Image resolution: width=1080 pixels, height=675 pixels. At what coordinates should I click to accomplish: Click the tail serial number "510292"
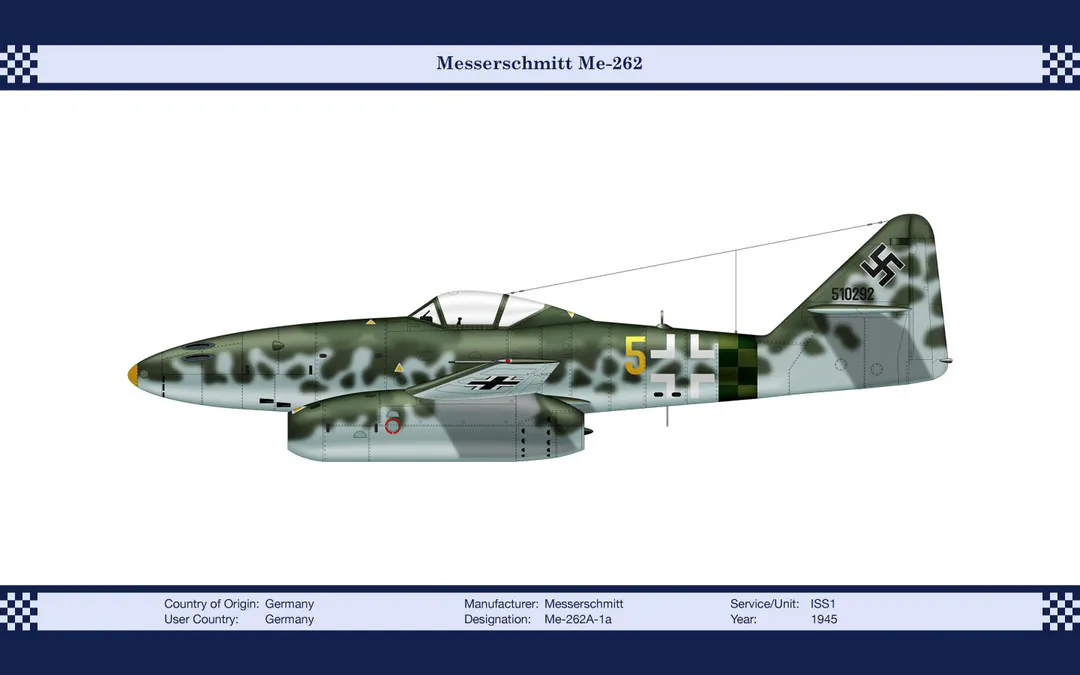point(853,294)
